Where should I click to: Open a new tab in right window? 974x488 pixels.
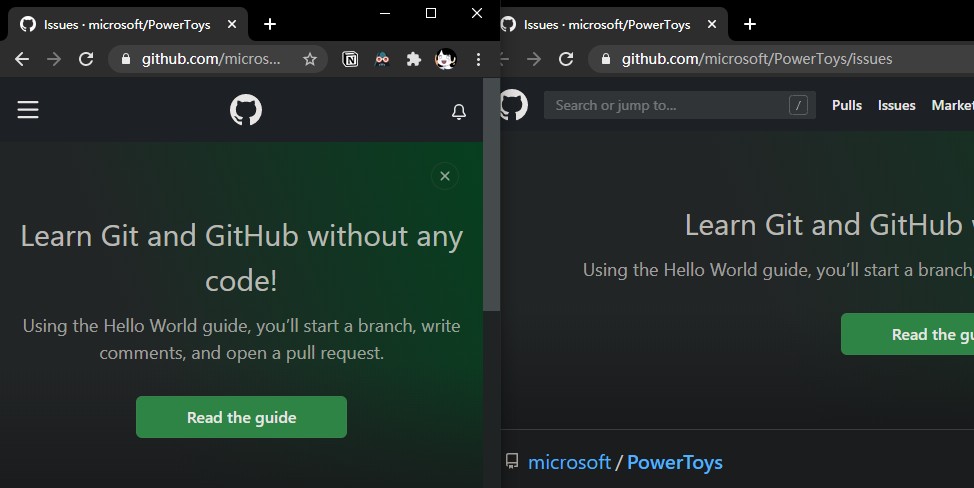750,24
